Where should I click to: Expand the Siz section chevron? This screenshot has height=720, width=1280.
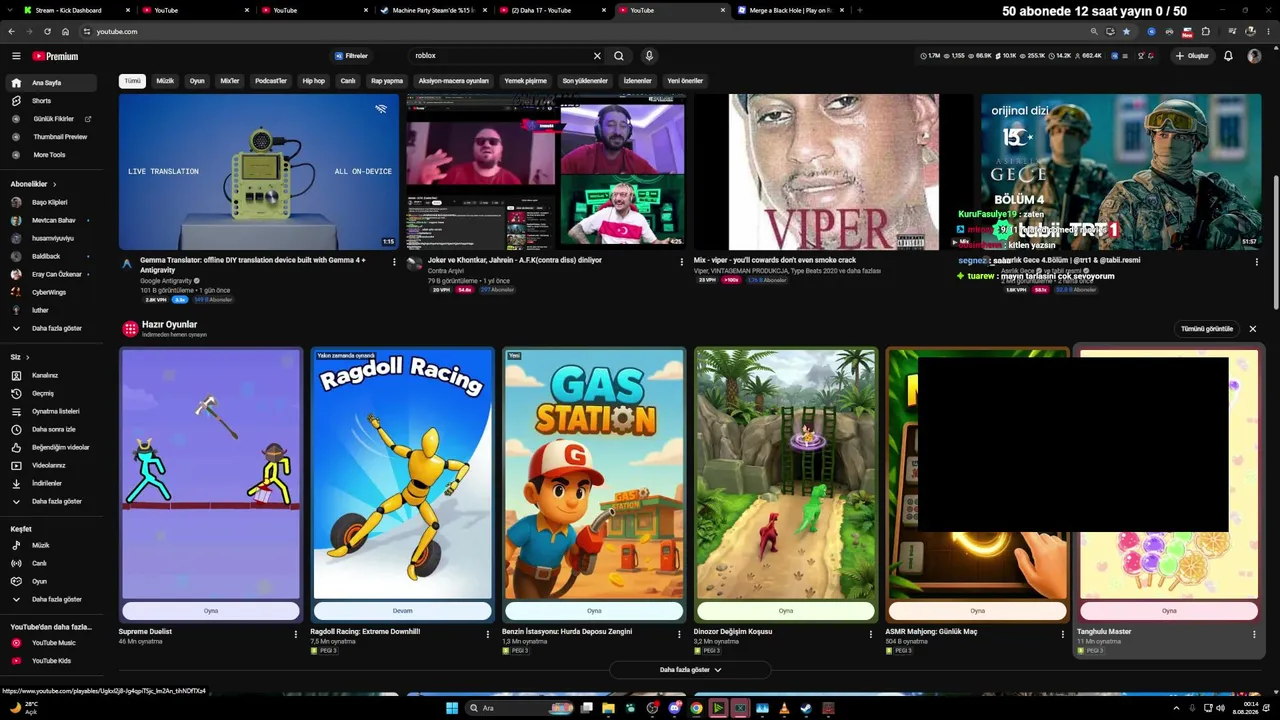click(x=27, y=357)
